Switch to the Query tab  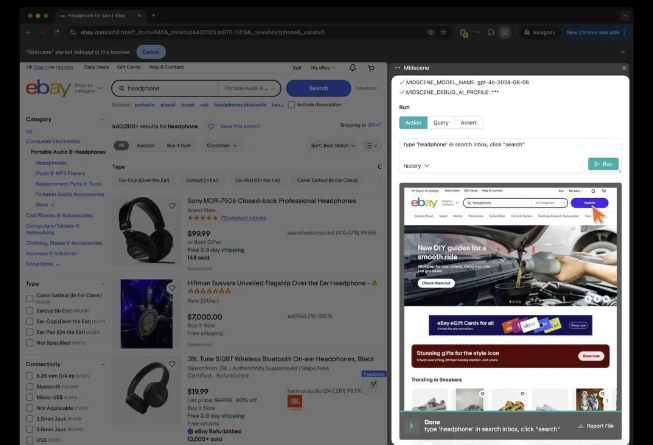[x=441, y=122]
